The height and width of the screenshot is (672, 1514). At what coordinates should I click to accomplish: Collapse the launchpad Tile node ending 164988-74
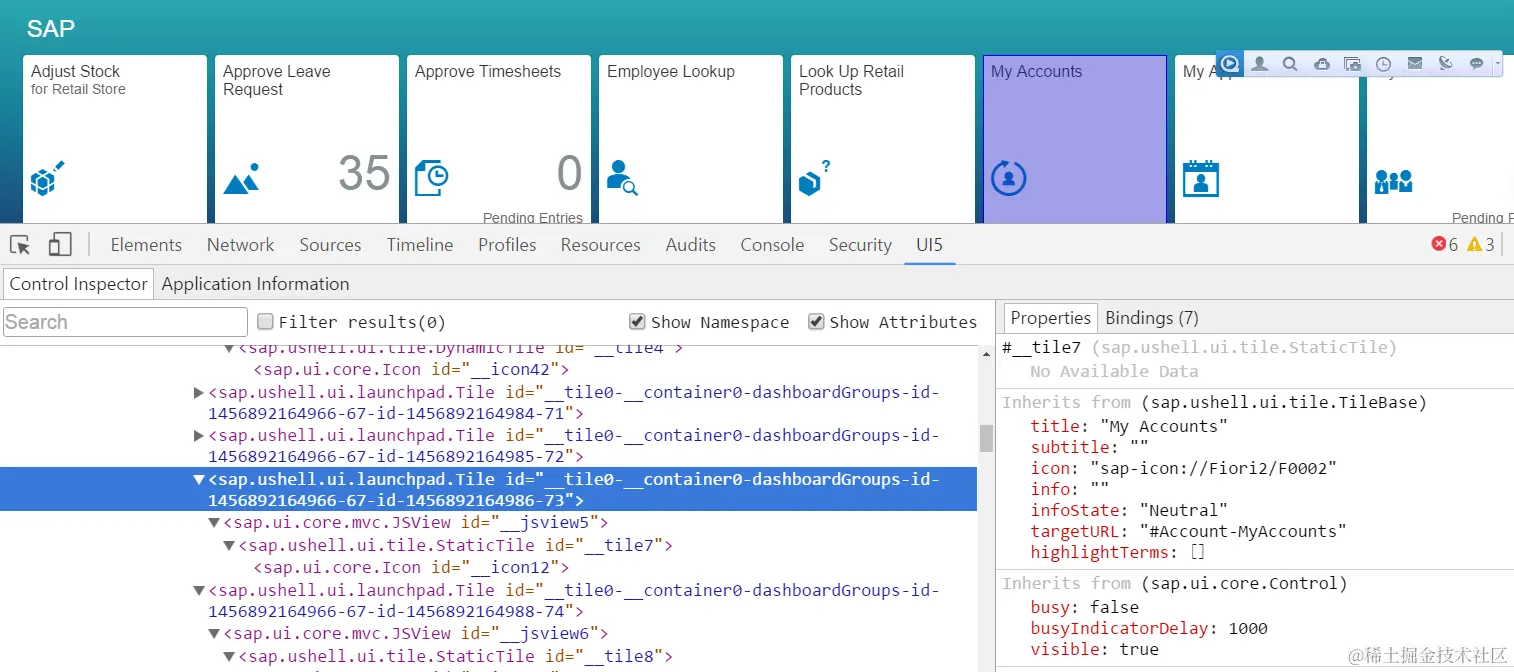[x=198, y=590]
